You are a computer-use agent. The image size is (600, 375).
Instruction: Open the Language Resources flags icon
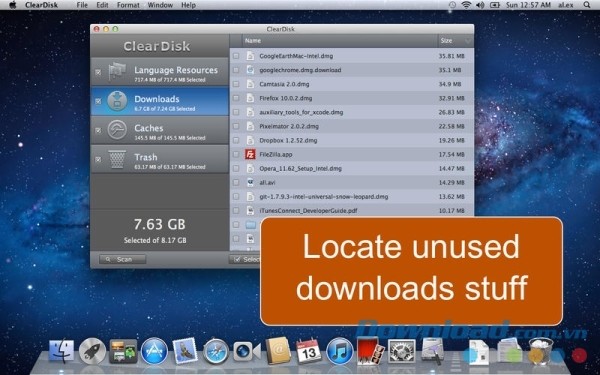click(x=117, y=72)
